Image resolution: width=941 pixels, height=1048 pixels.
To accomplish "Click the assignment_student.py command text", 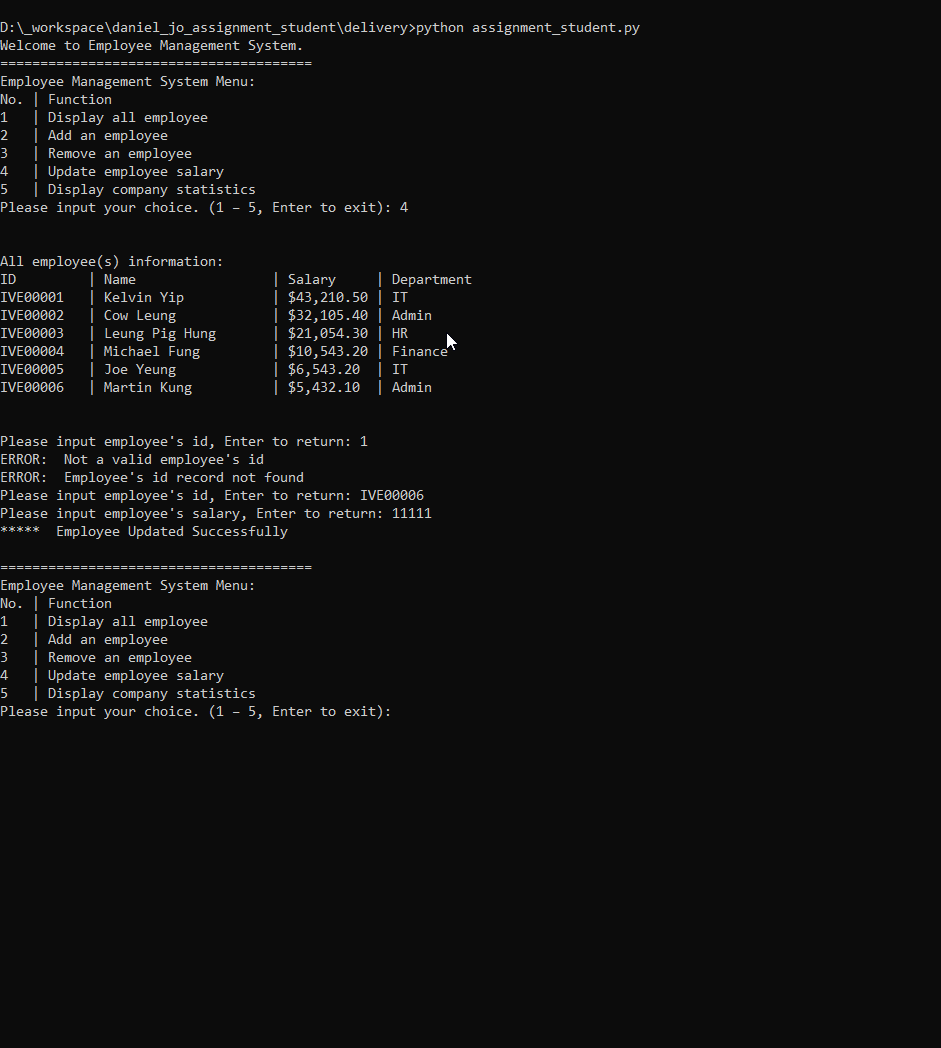I will pyautogui.click(x=555, y=27).
